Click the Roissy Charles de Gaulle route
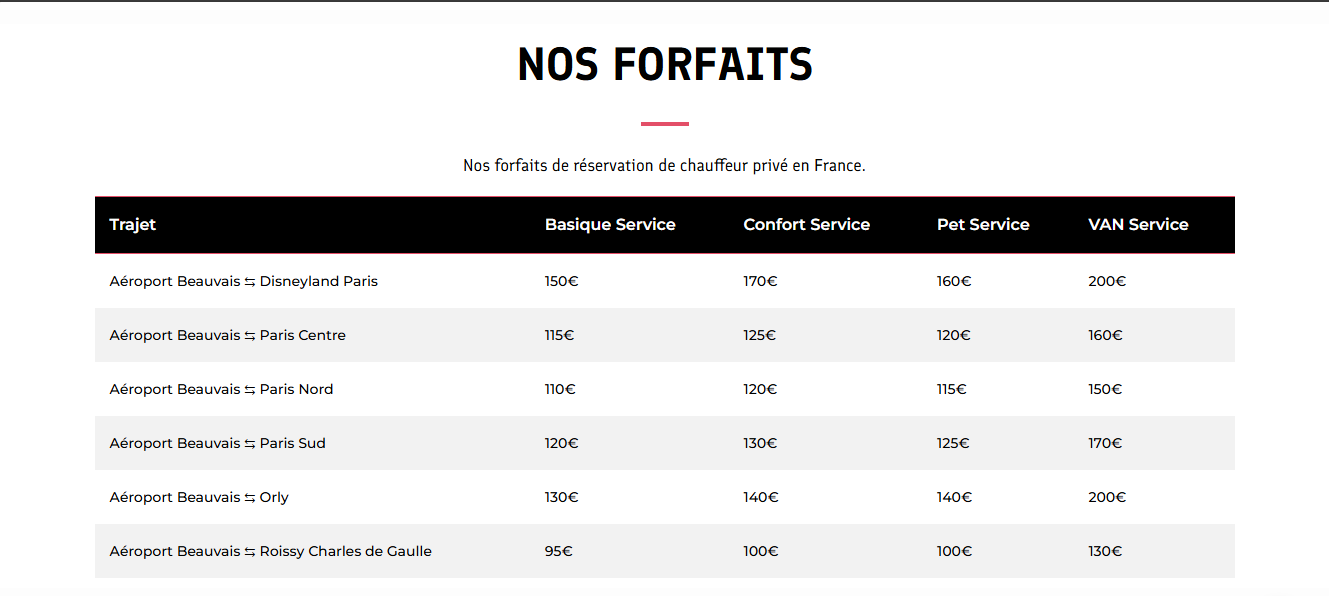Viewport: 1329px width, 596px height. pos(271,551)
